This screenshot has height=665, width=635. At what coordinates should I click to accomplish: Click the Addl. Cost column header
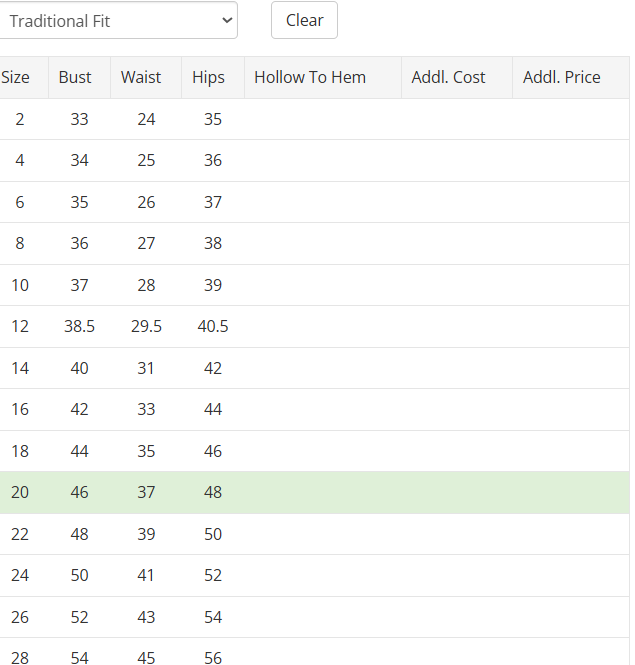(x=448, y=77)
